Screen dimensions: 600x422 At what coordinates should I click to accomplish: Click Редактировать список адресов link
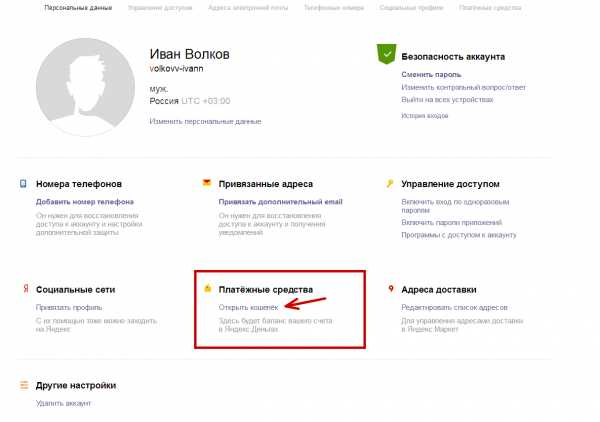click(454, 307)
